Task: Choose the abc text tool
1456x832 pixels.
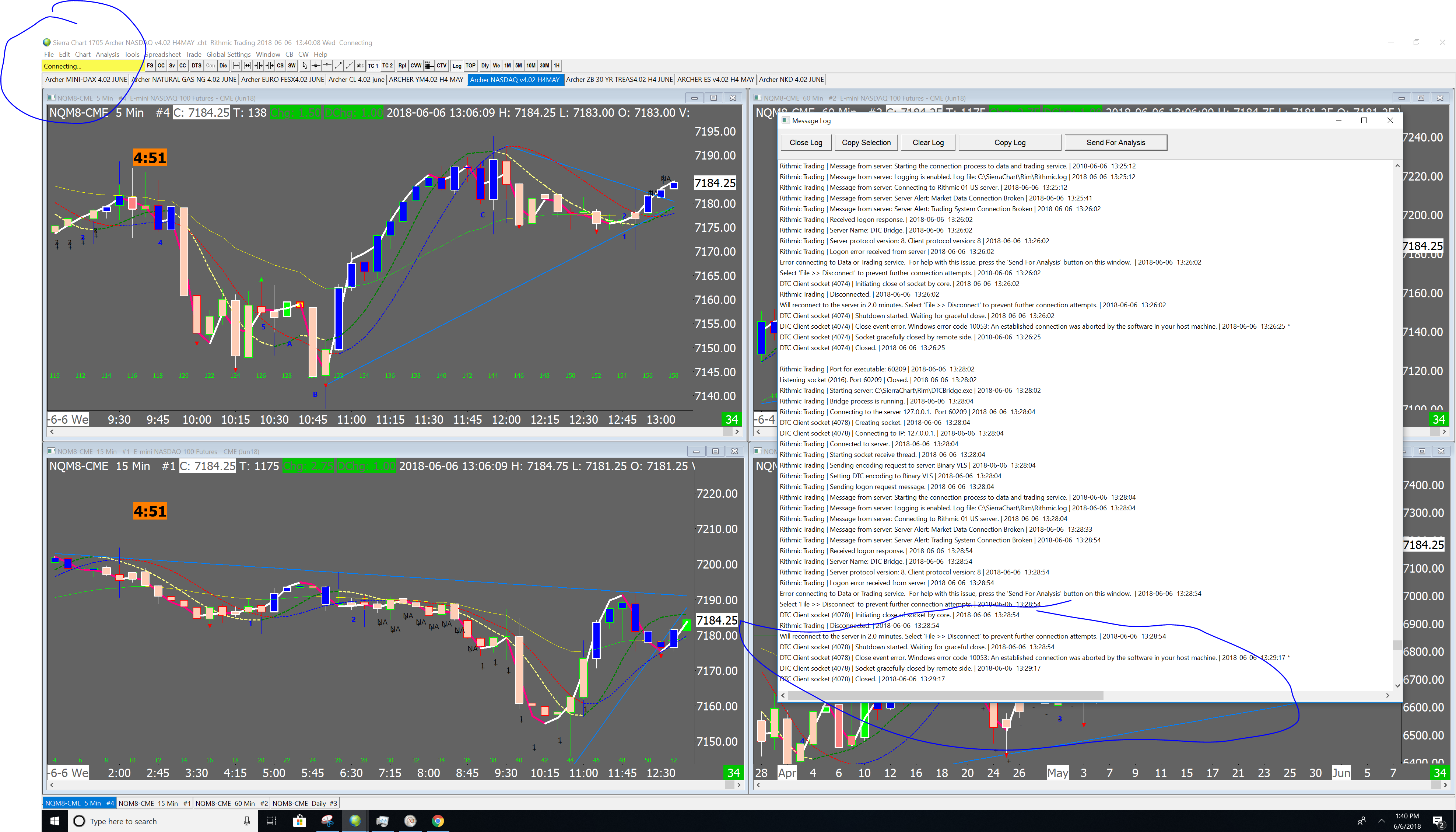Action: click(360, 66)
